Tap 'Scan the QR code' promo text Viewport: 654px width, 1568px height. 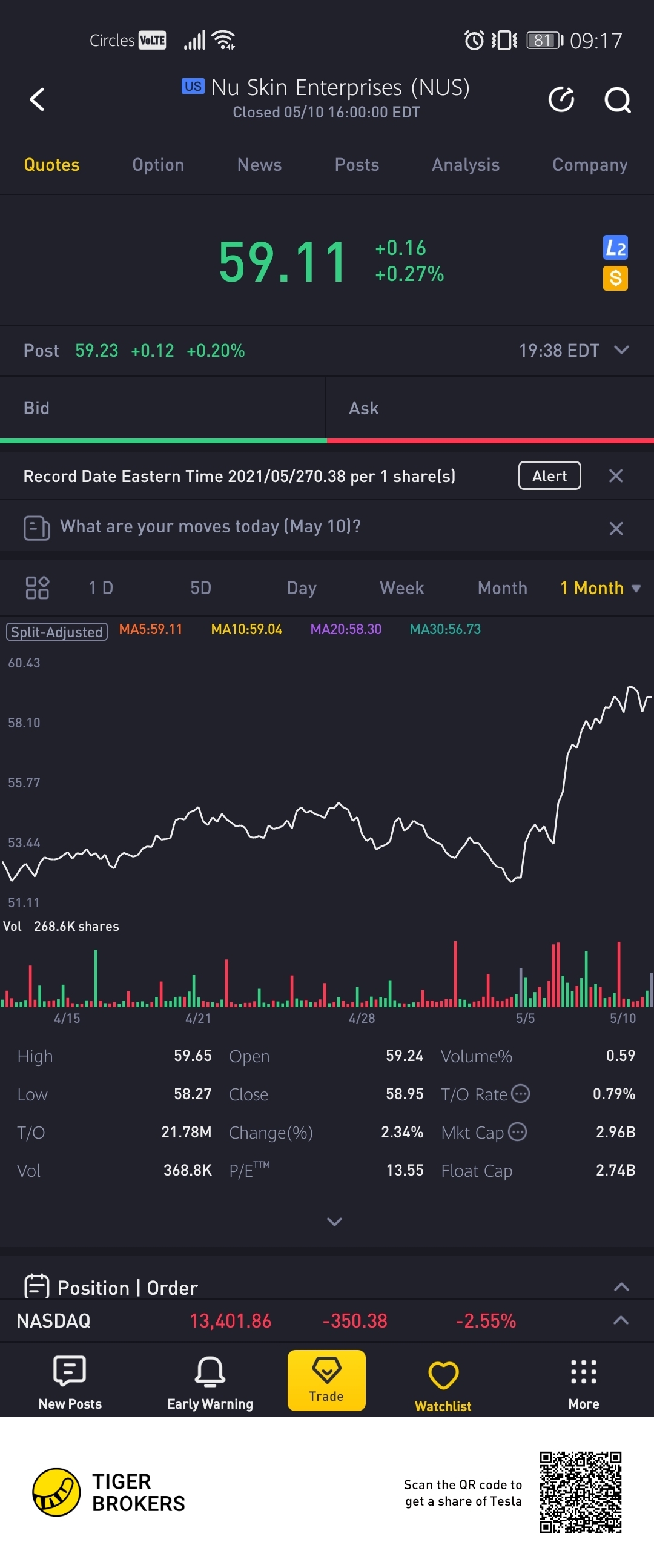point(463,1492)
